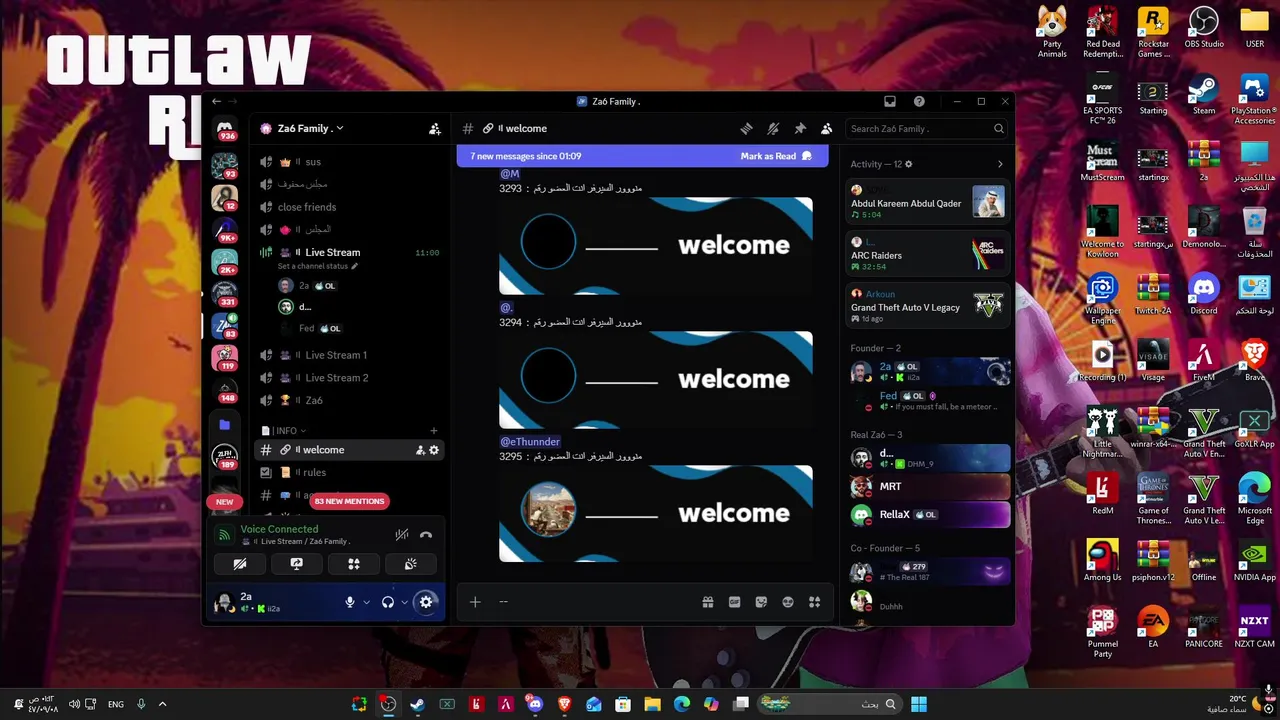Open member MRT in member list

pos(928,487)
